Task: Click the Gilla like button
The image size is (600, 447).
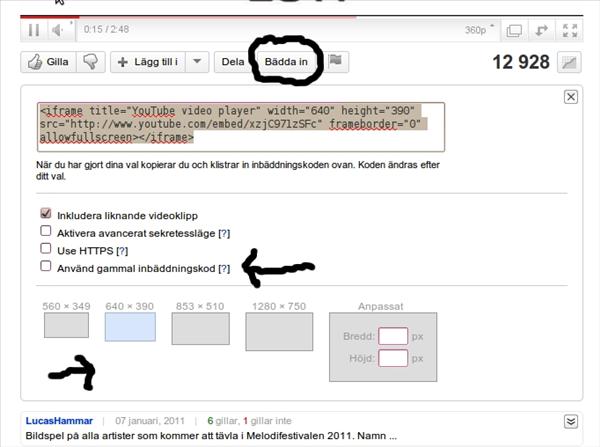Action: pyautogui.click(x=49, y=62)
